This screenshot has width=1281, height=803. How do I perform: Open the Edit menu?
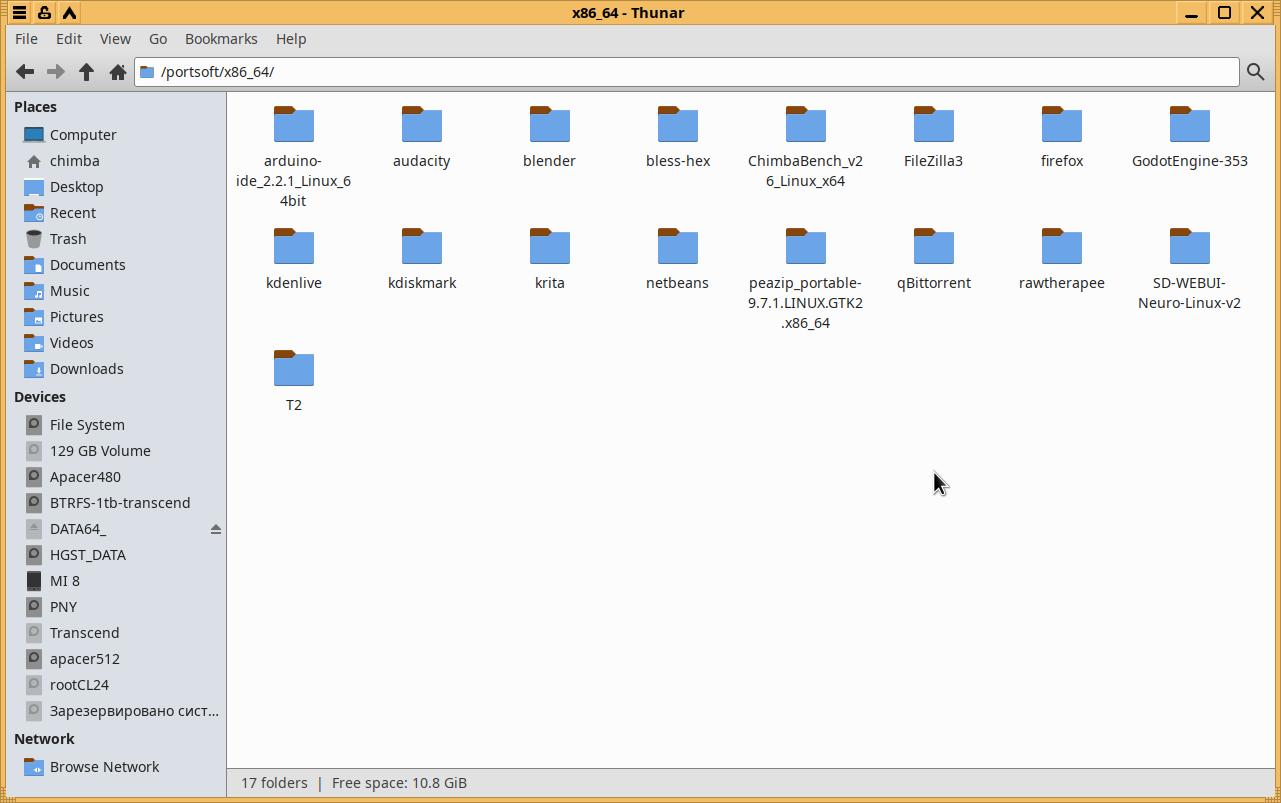click(69, 39)
